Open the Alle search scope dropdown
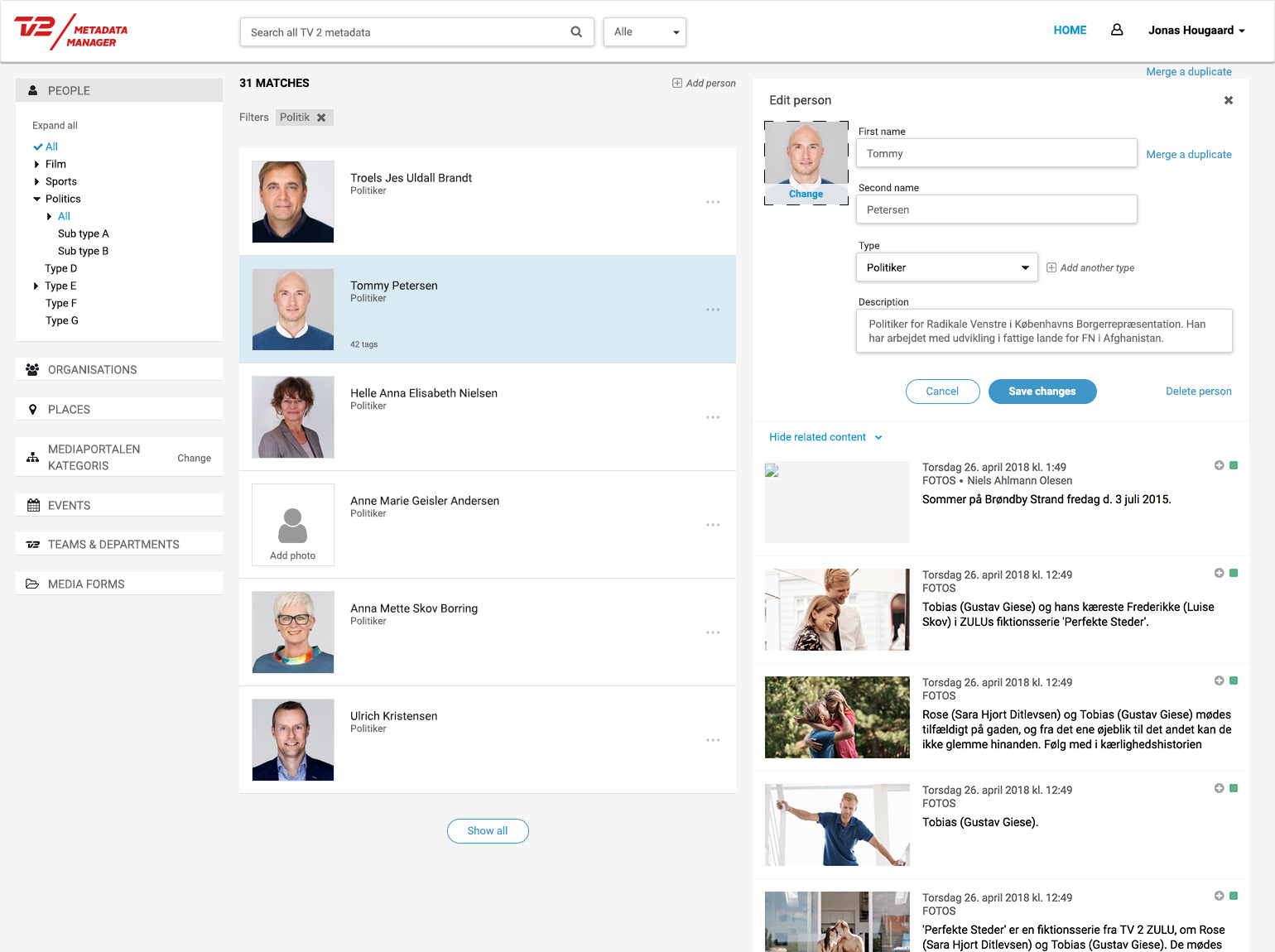The height and width of the screenshot is (952, 1275). point(645,32)
